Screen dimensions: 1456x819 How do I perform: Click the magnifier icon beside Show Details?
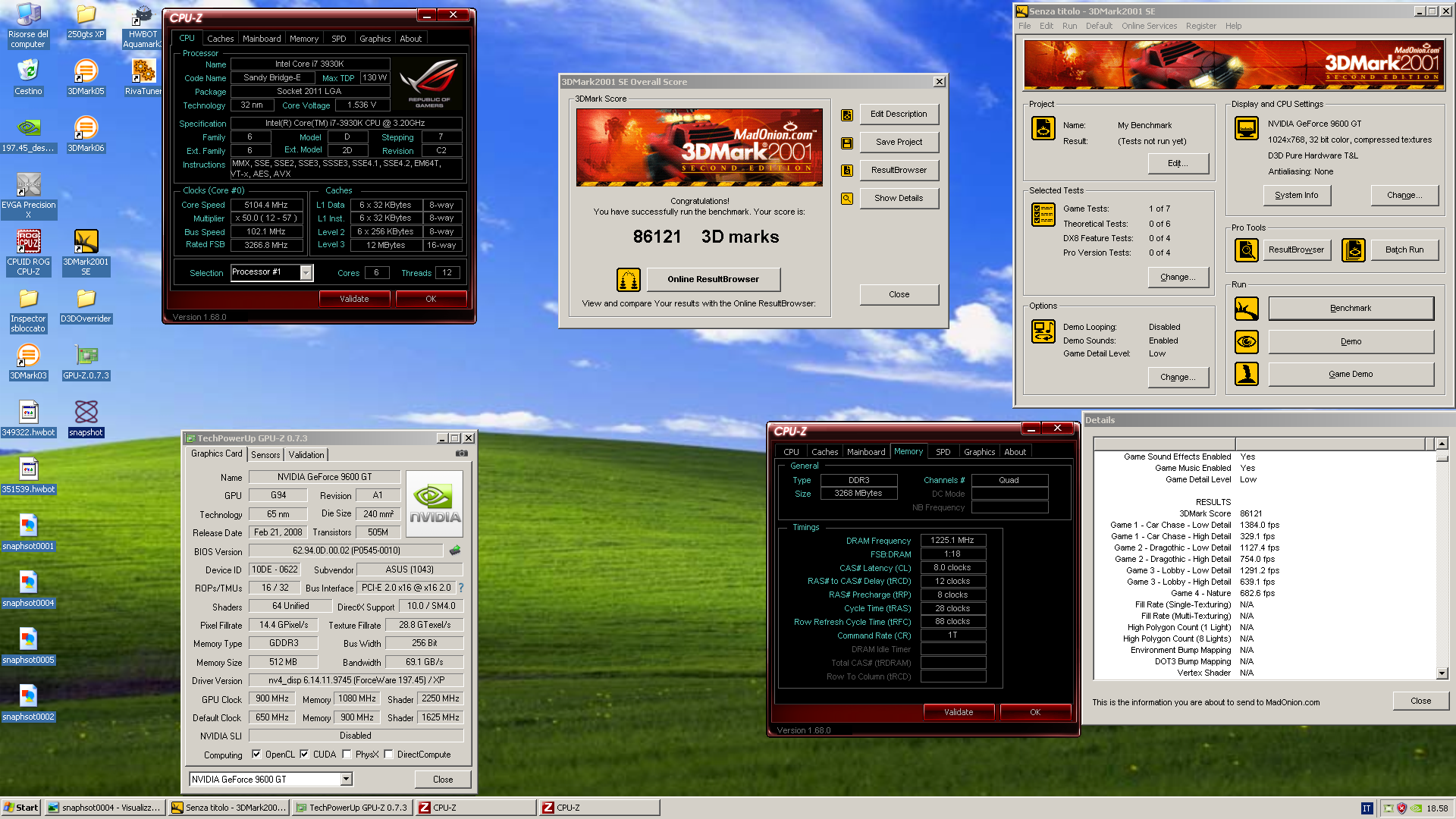click(847, 199)
